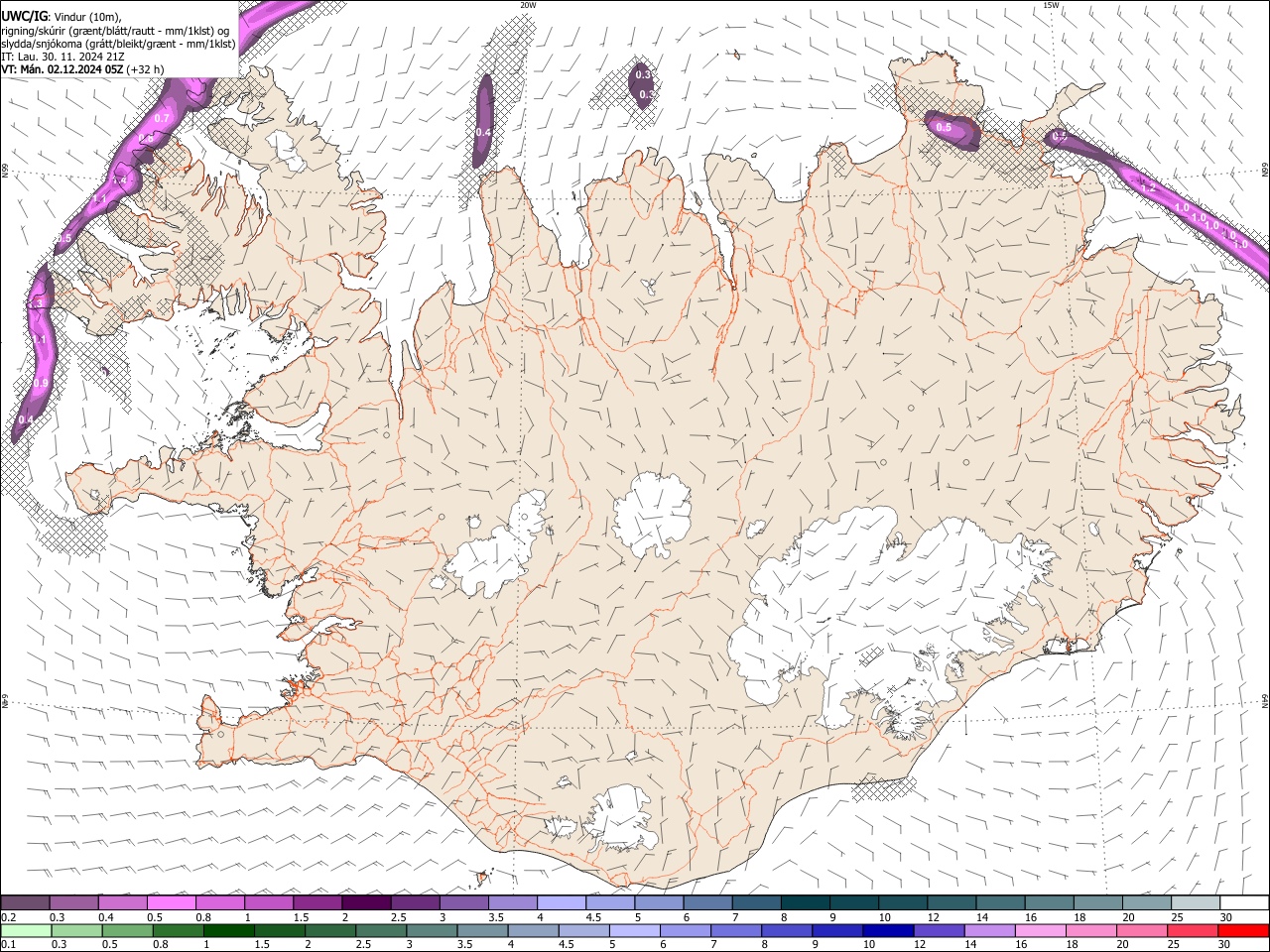Pick the rain scale swatch labelled 9
The image size is (1270, 952).
tap(838, 930)
